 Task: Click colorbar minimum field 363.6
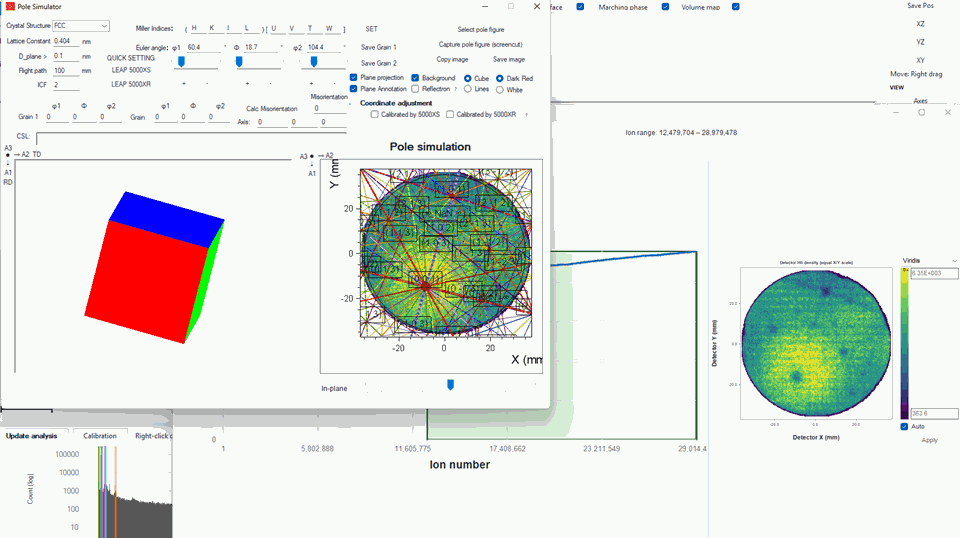(934, 414)
